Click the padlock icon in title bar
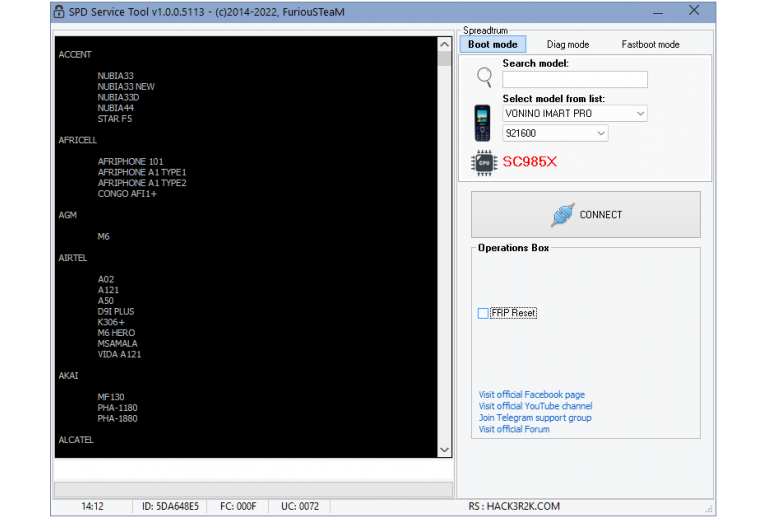 (59, 11)
